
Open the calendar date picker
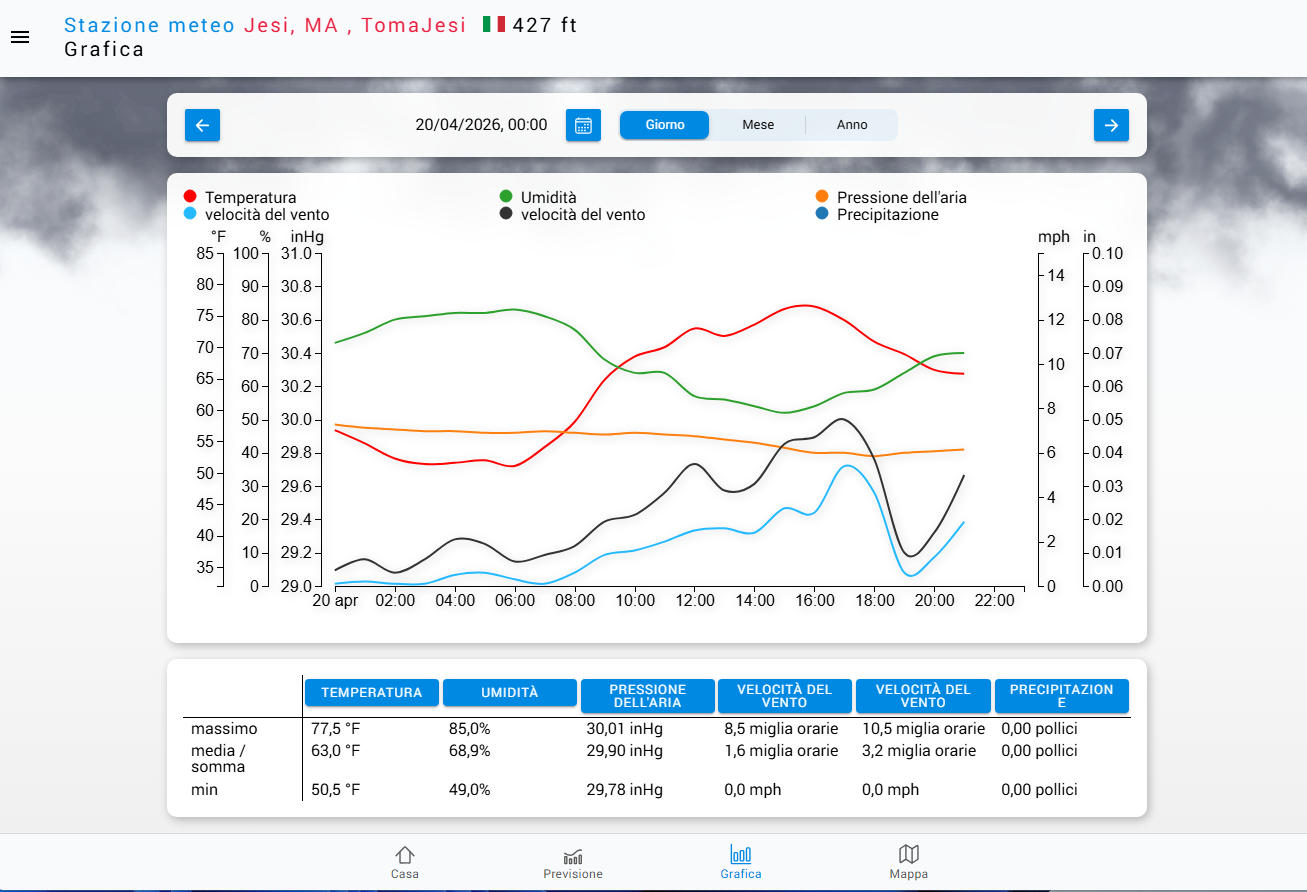[583, 125]
